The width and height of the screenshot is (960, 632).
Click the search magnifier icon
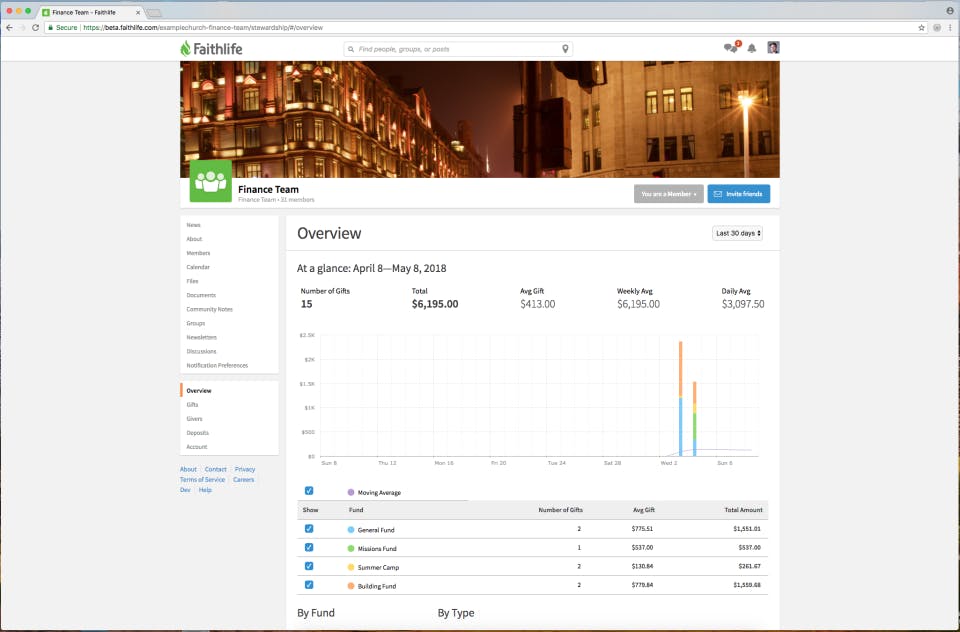(351, 49)
